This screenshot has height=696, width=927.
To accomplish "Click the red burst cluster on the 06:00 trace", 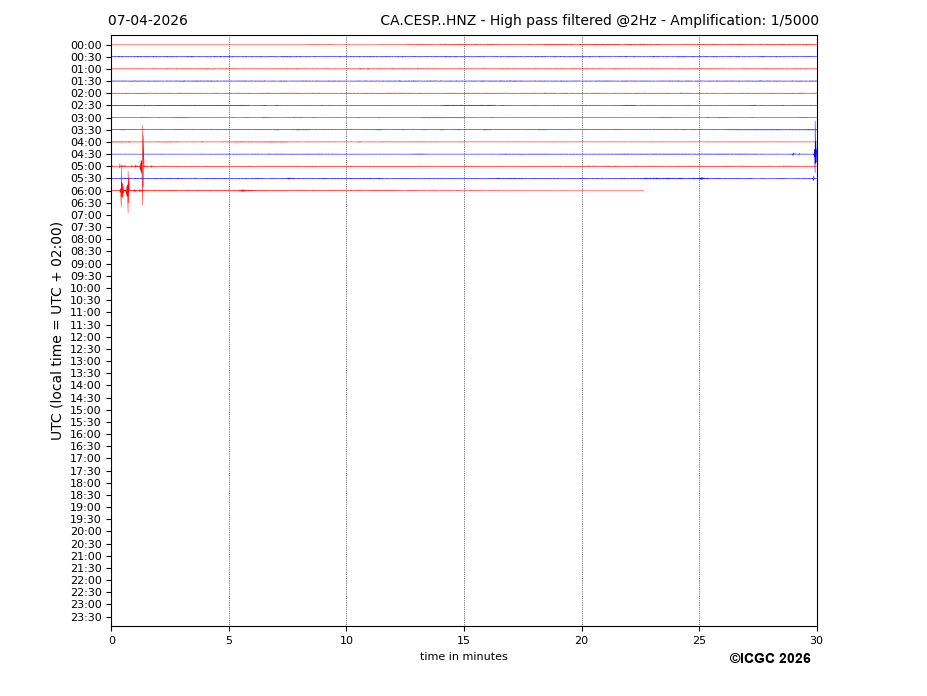I will (124, 190).
